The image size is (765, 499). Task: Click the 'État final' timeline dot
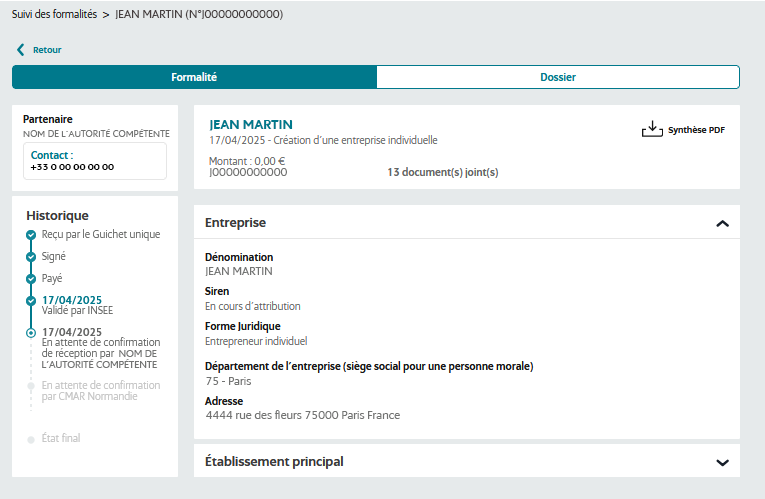pyautogui.click(x=31, y=438)
